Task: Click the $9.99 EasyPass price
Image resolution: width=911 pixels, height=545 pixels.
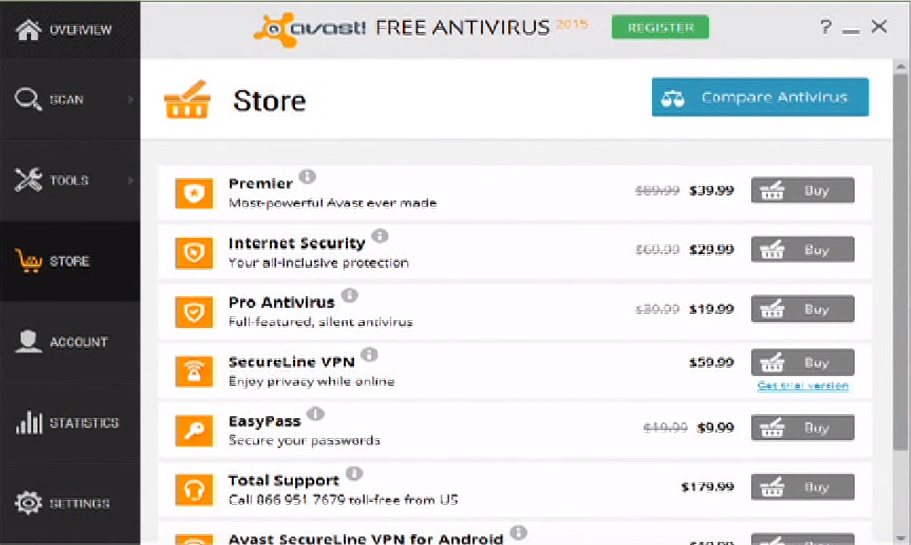Action: pyautogui.click(x=715, y=428)
